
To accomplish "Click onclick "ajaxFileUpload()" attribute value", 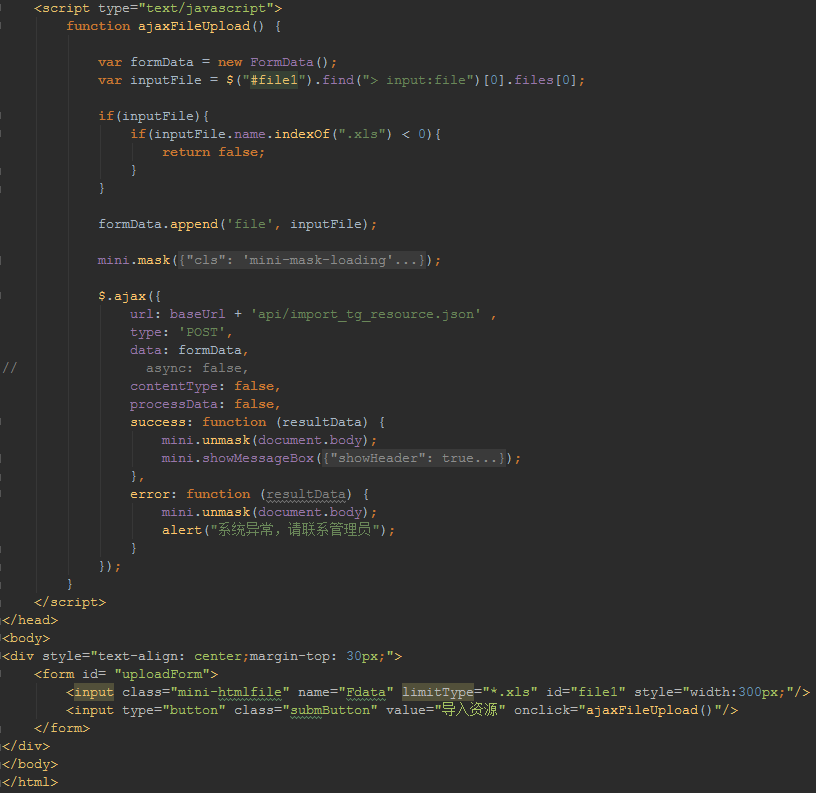I will point(650,710).
